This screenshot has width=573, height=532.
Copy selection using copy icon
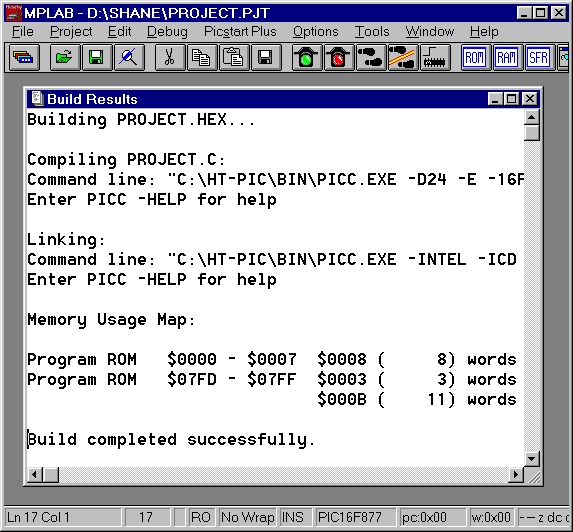point(202,57)
